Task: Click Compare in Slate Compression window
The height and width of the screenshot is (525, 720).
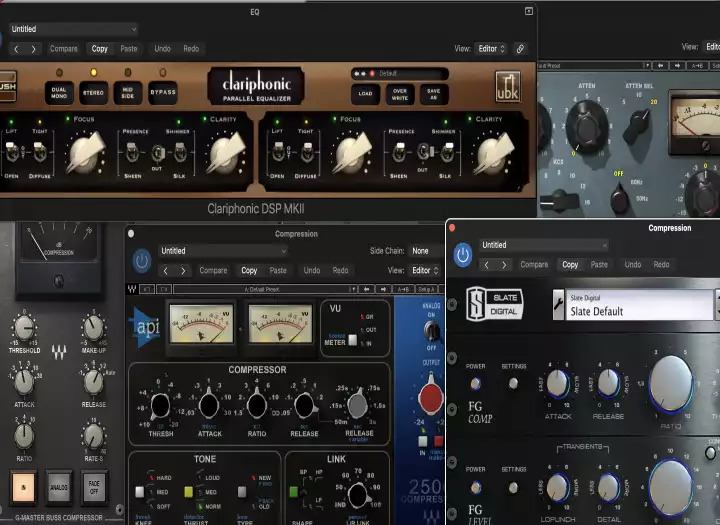Action: click(534, 265)
